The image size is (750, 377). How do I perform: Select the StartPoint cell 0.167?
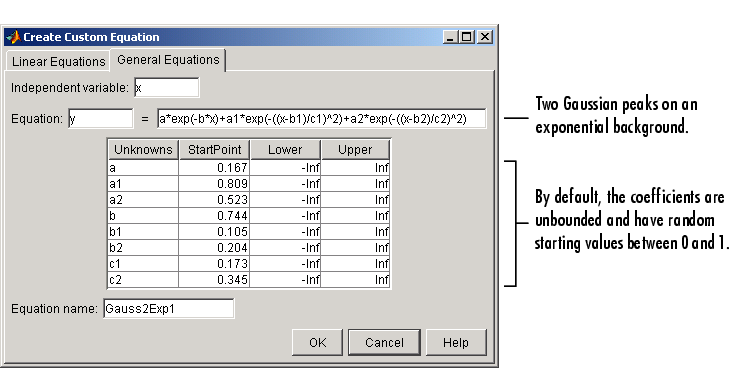point(214,167)
